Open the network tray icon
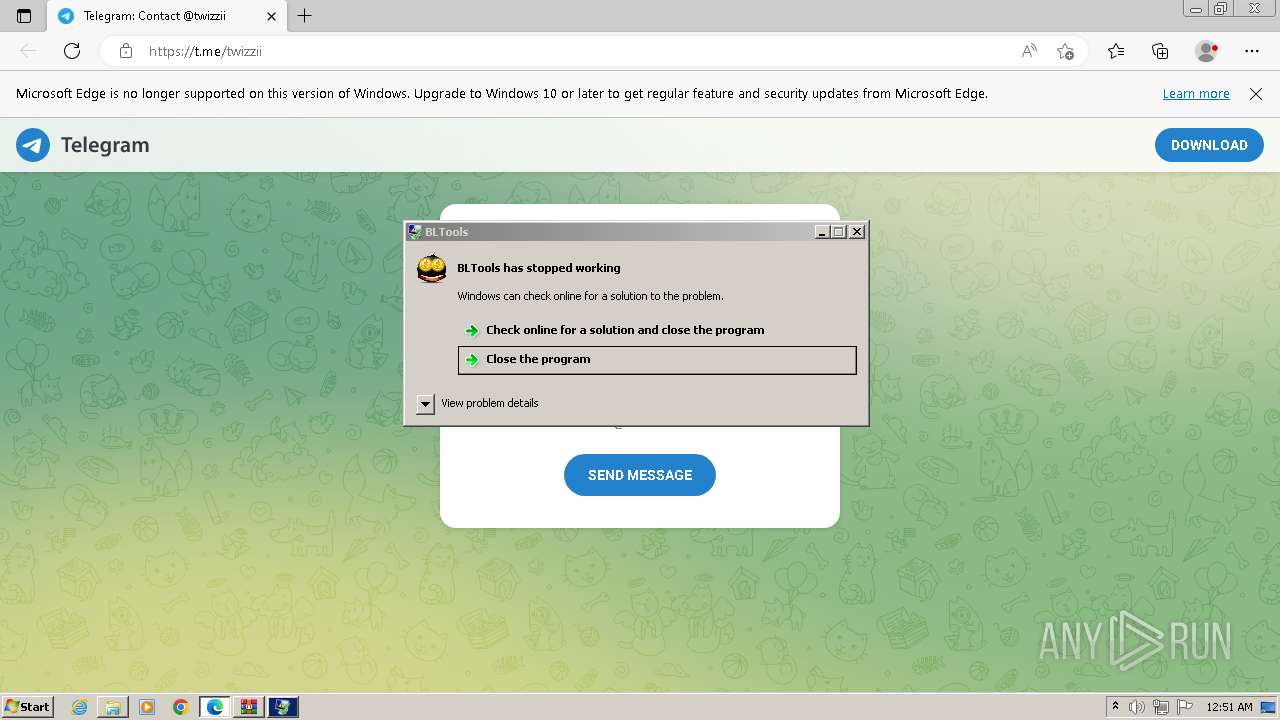The image size is (1280, 720). tap(1161, 707)
